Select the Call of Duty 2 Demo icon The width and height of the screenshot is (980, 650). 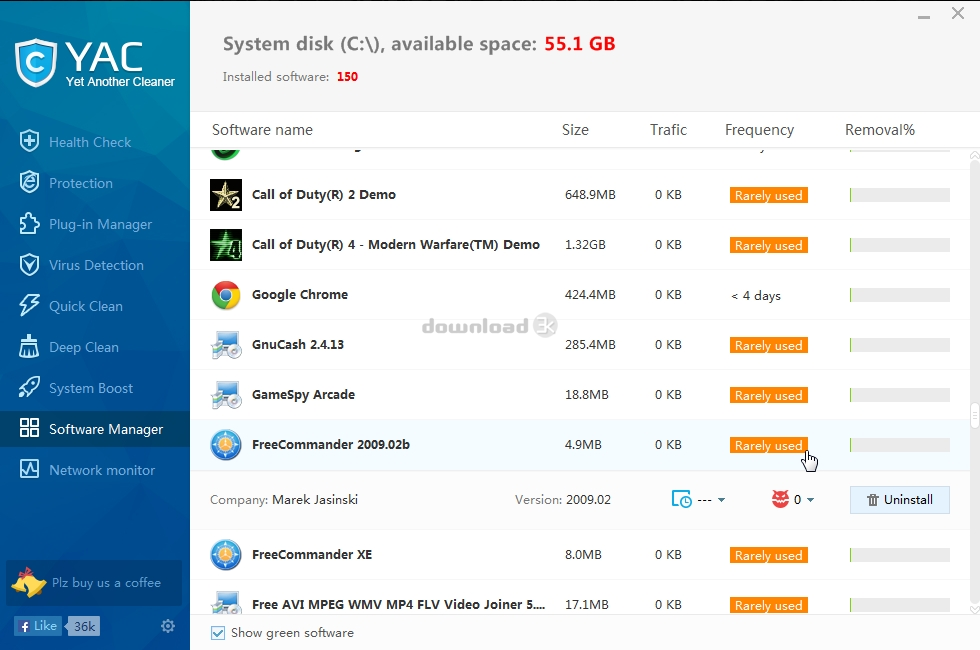[226, 195]
